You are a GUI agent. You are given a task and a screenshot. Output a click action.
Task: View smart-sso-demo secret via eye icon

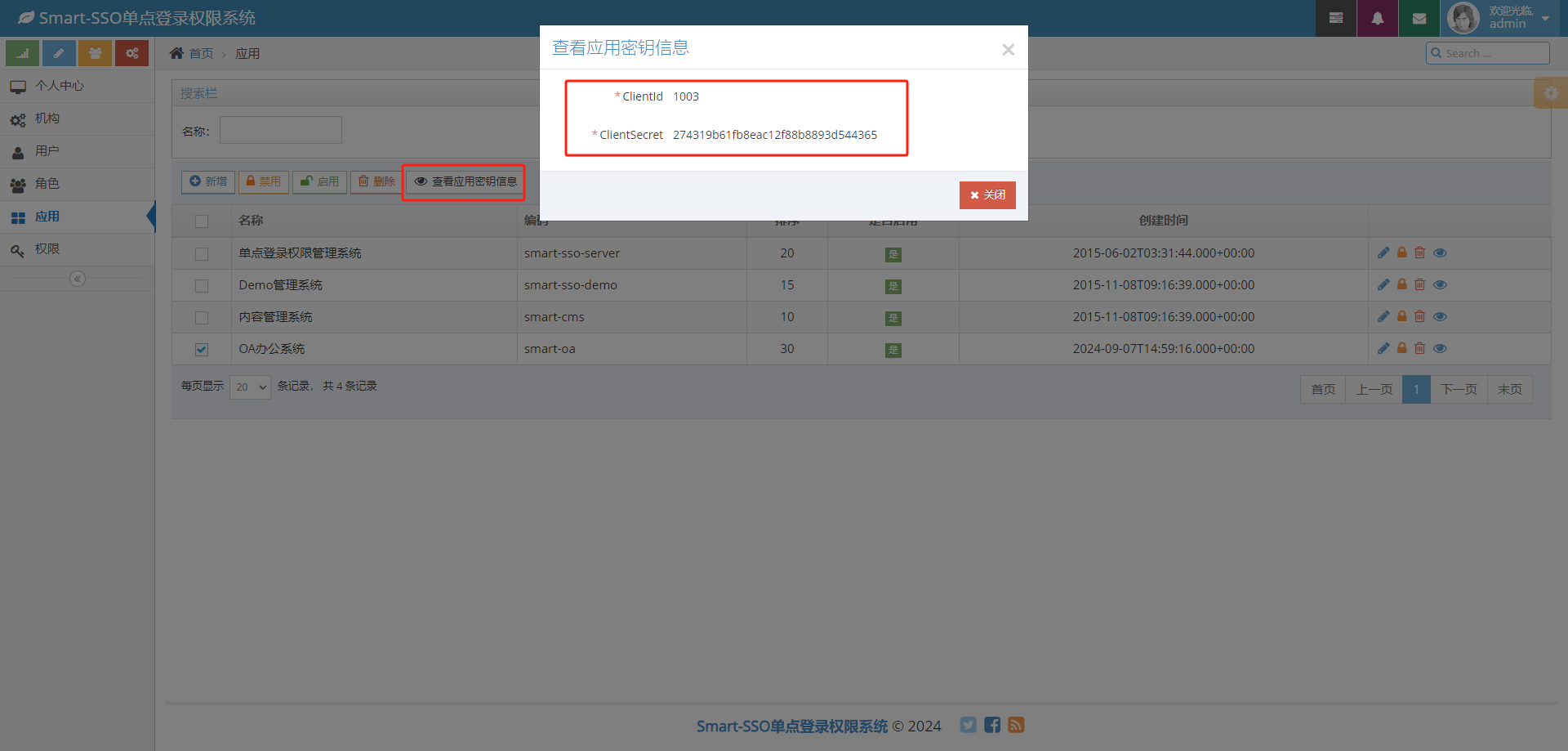point(1440,284)
